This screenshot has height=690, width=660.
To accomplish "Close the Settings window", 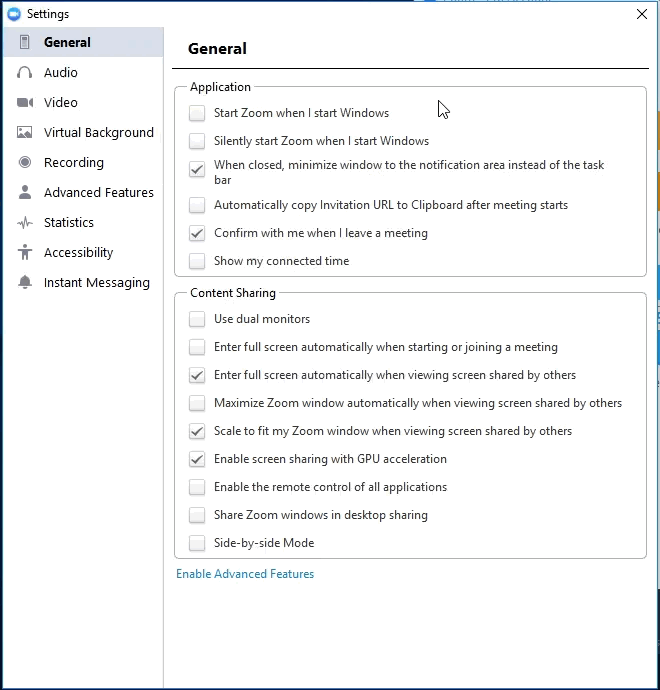I will 642,14.
